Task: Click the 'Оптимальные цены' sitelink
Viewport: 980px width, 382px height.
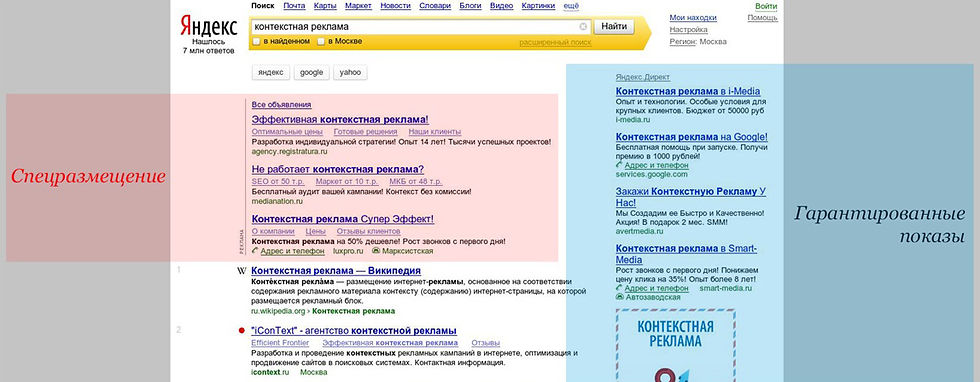Action: tap(287, 132)
